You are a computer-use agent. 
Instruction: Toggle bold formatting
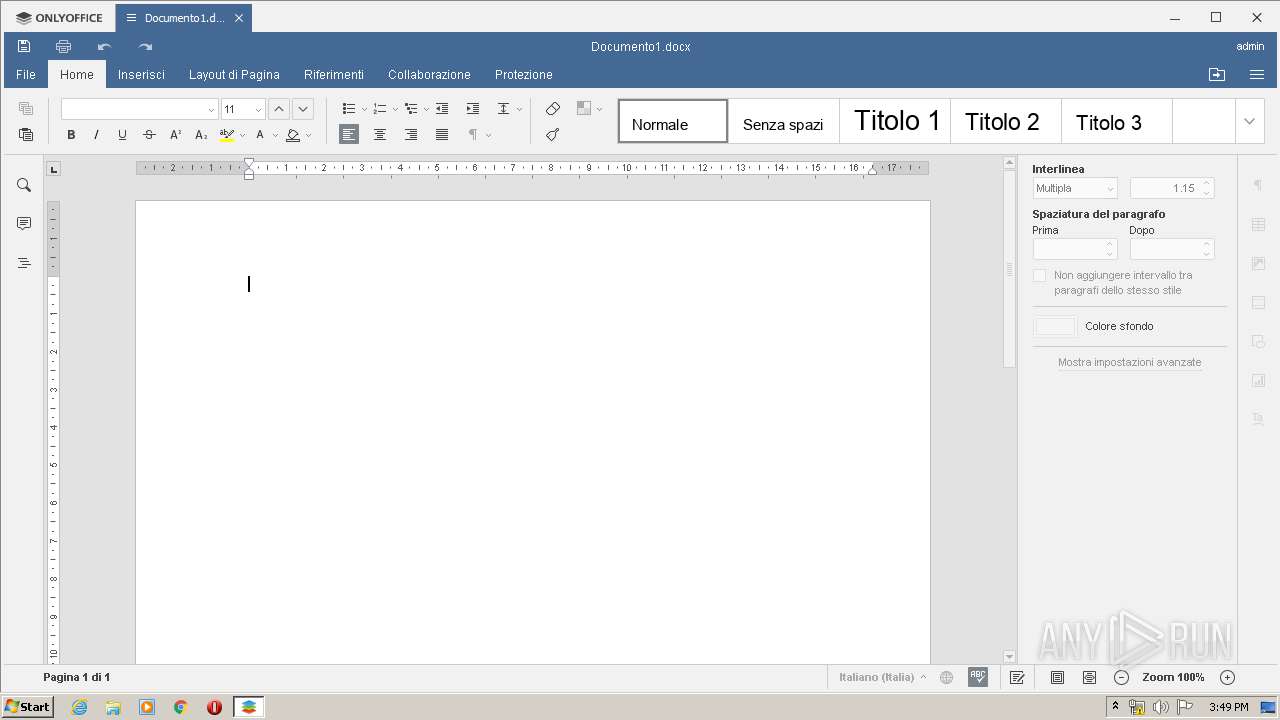[71, 135]
